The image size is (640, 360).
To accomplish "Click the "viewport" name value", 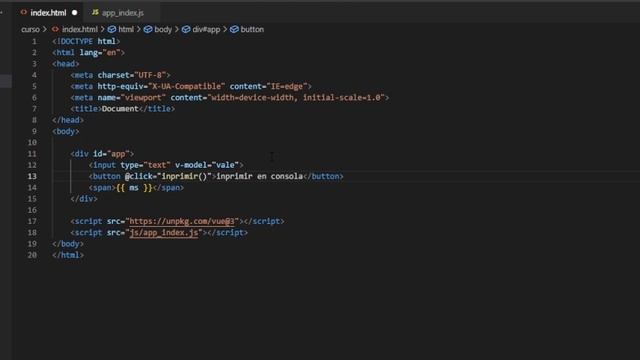I will [x=143, y=98].
